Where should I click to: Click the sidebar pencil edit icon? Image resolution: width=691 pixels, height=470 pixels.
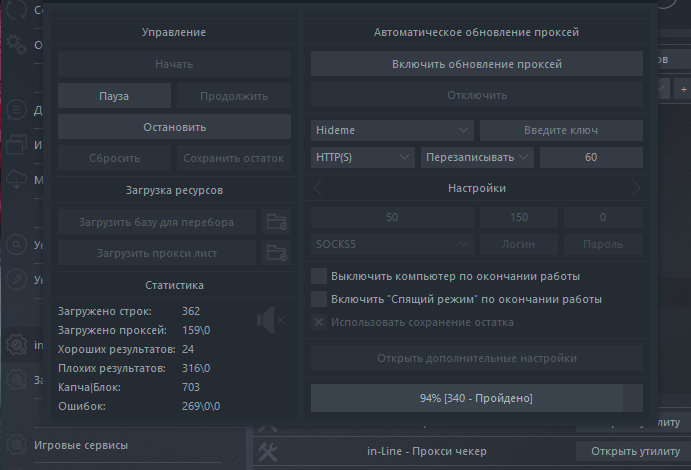point(16,279)
